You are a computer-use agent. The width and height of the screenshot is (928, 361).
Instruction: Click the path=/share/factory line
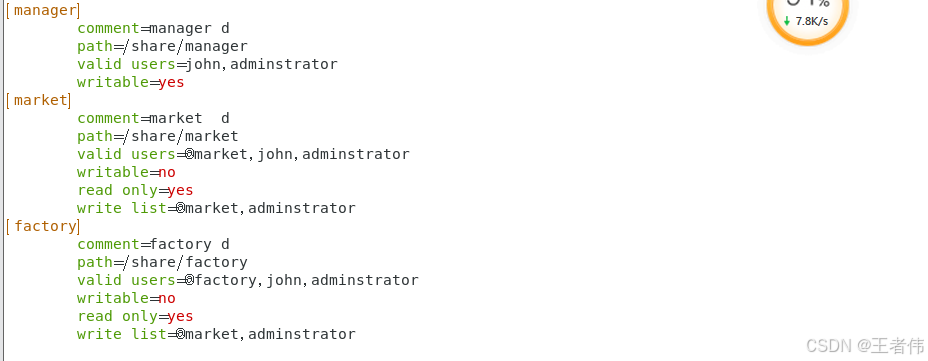pos(162,262)
